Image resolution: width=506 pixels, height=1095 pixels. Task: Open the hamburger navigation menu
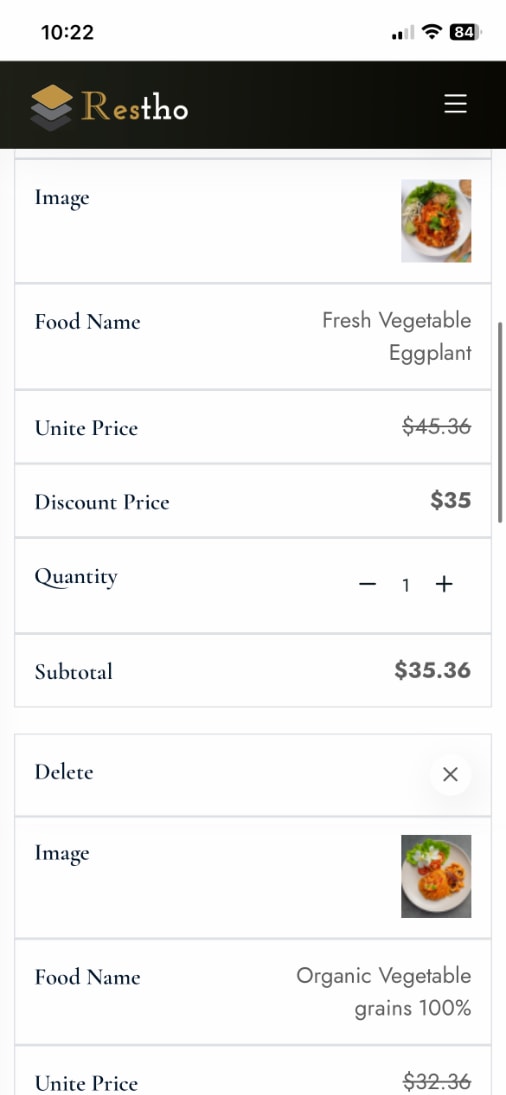click(x=456, y=105)
